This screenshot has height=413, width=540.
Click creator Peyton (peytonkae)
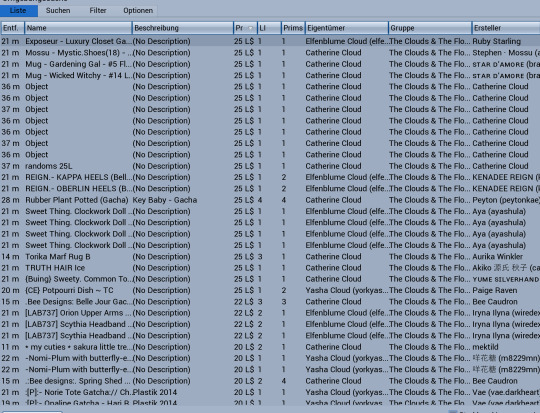(506, 200)
